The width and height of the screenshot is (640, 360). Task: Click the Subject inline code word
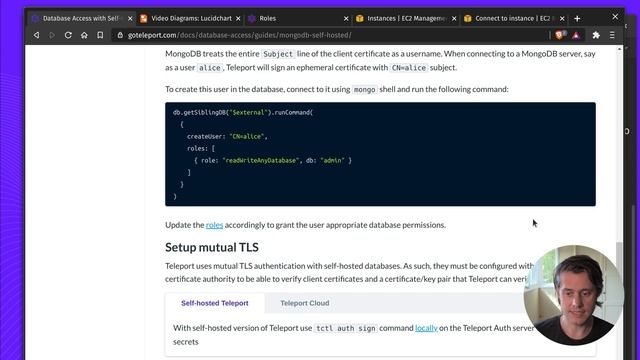click(278, 54)
